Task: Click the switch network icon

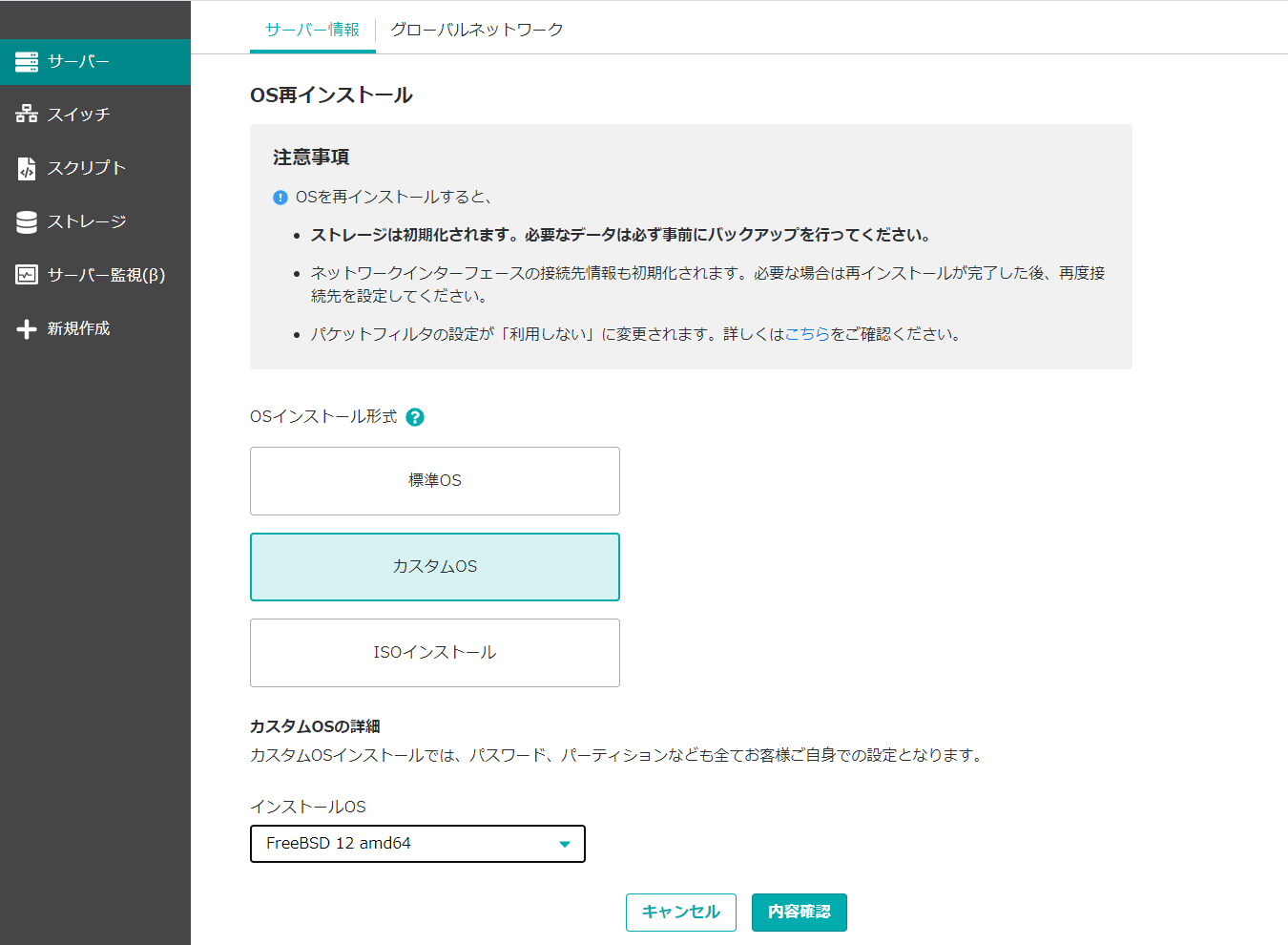Action: pos(27,115)
